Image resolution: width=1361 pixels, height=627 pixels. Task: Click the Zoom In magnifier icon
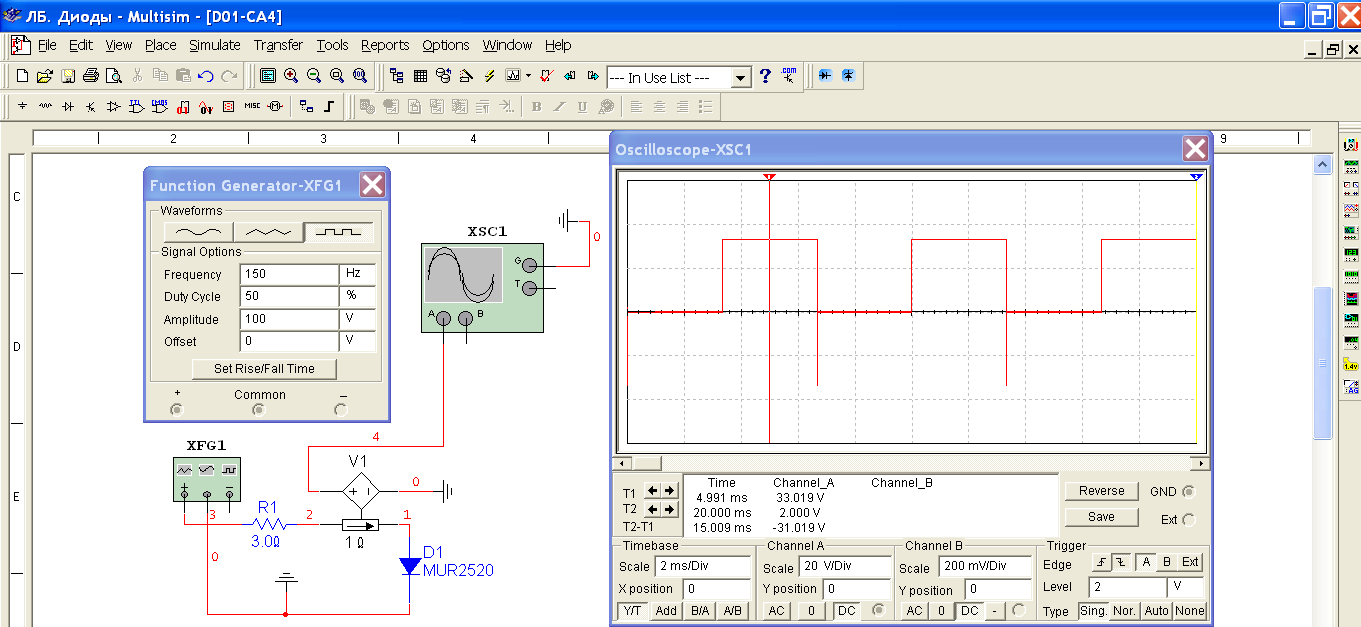291,76
